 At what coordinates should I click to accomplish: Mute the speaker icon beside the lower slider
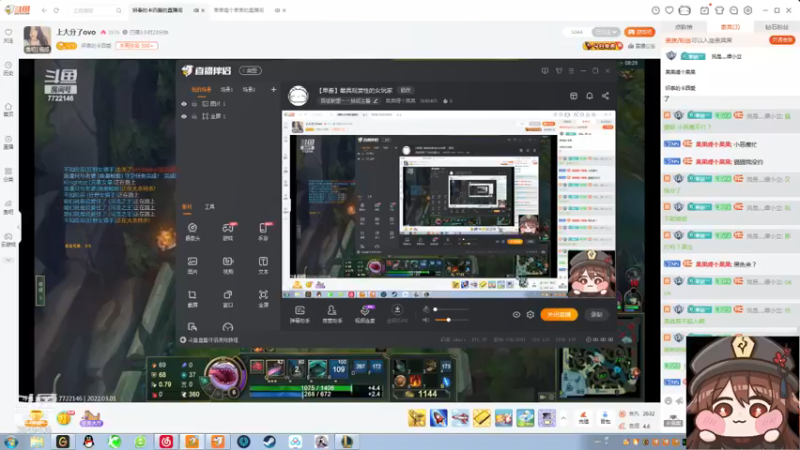click(426, 320)
